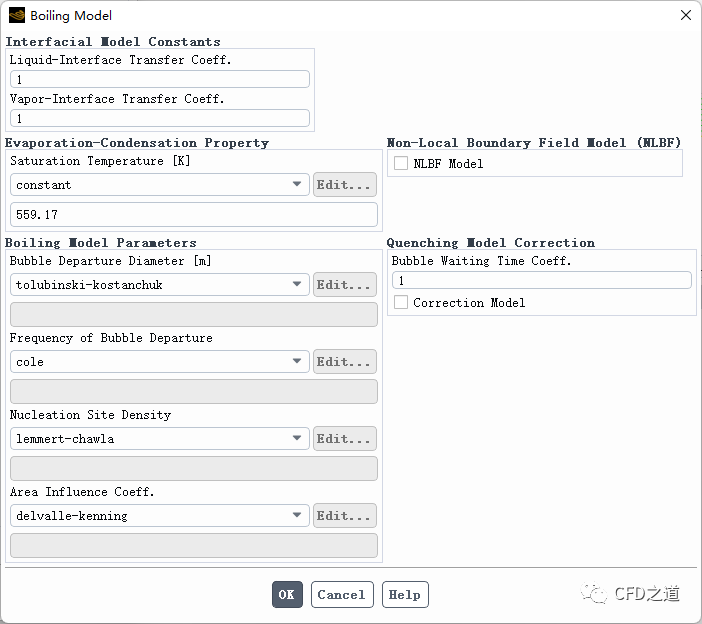702x624 pixels.
Task: Click the saturation temperature value 559.17
Action: 194,215
